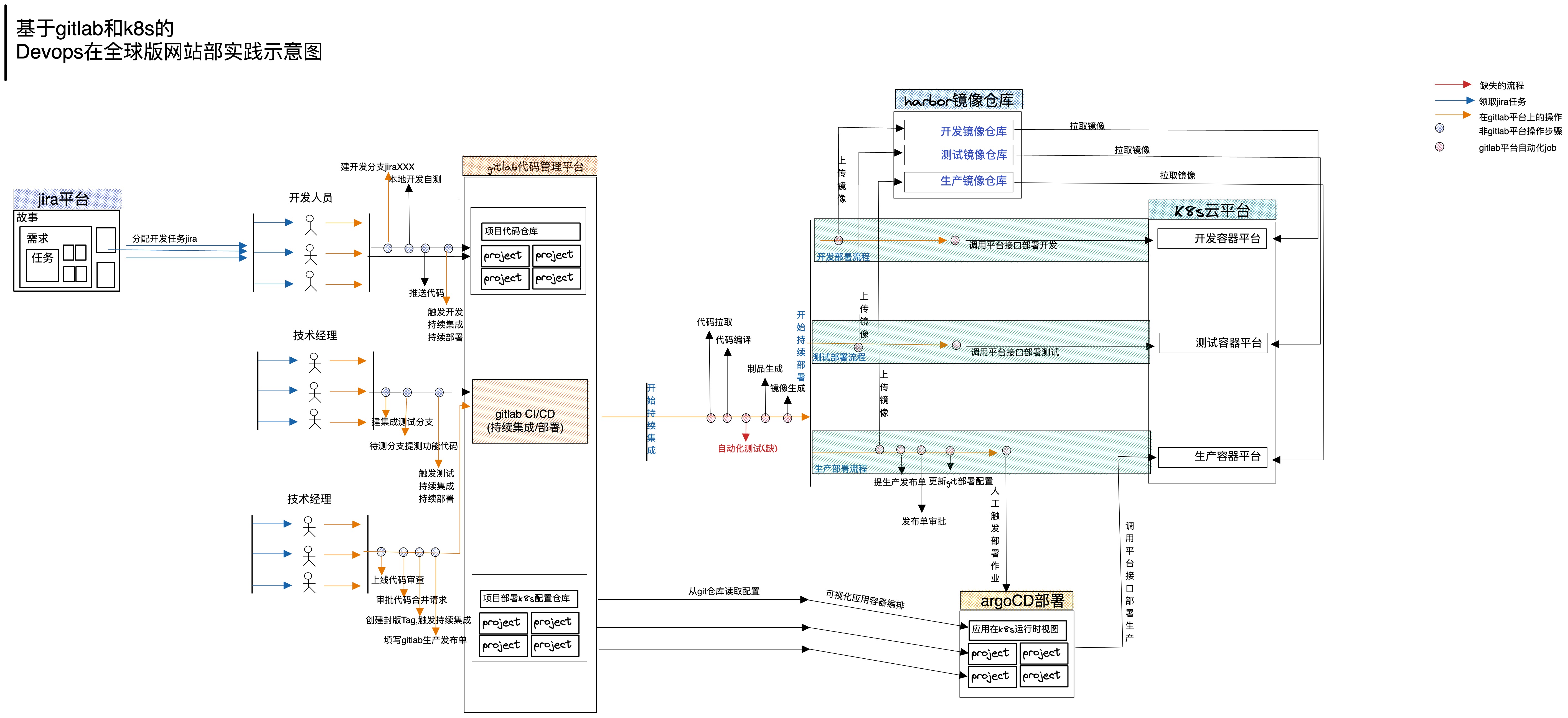The image size is (1568, 718).
Task: Click the 测试部署流程 label
Action: 839,357
